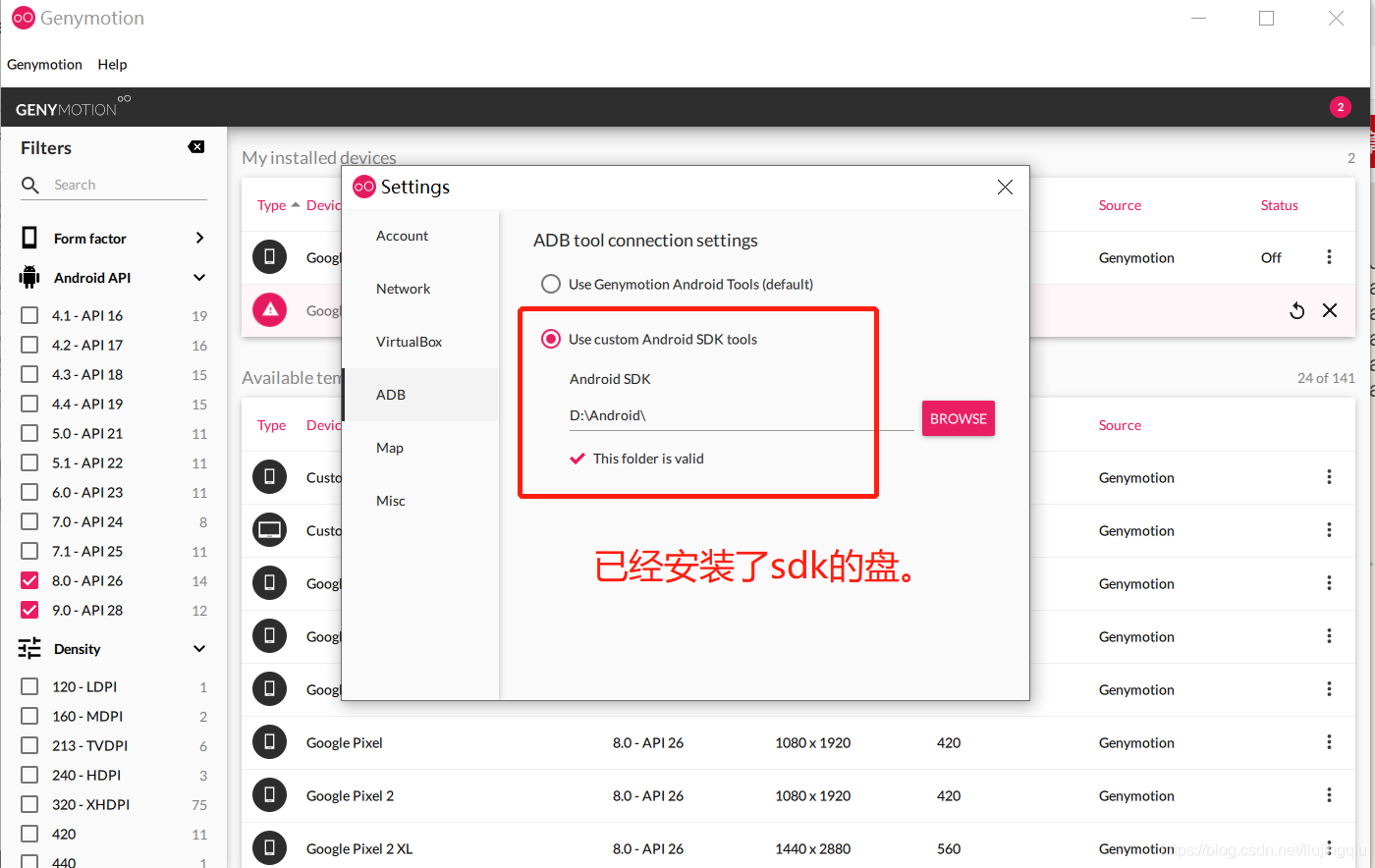Select Use Genymotion Android Tools (default)
The image size is (1375, 868).
pos(551,284)
